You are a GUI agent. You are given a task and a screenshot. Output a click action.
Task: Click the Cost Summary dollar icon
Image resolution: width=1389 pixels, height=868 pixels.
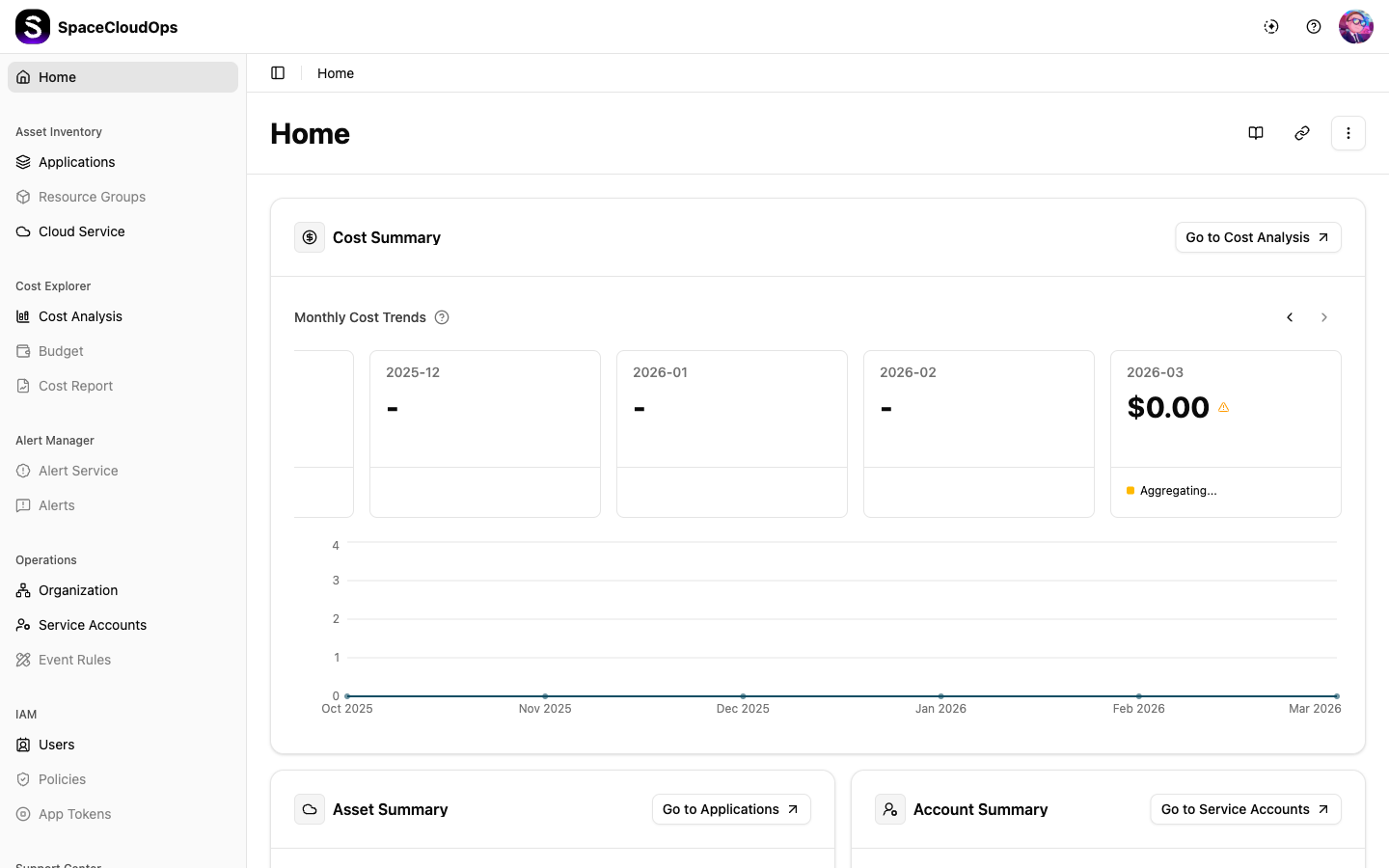coord(310,237)
